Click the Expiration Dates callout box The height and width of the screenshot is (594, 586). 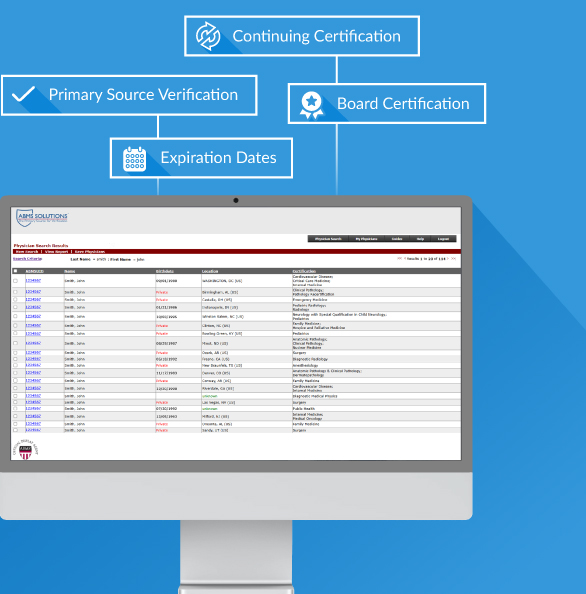[201, 158]
